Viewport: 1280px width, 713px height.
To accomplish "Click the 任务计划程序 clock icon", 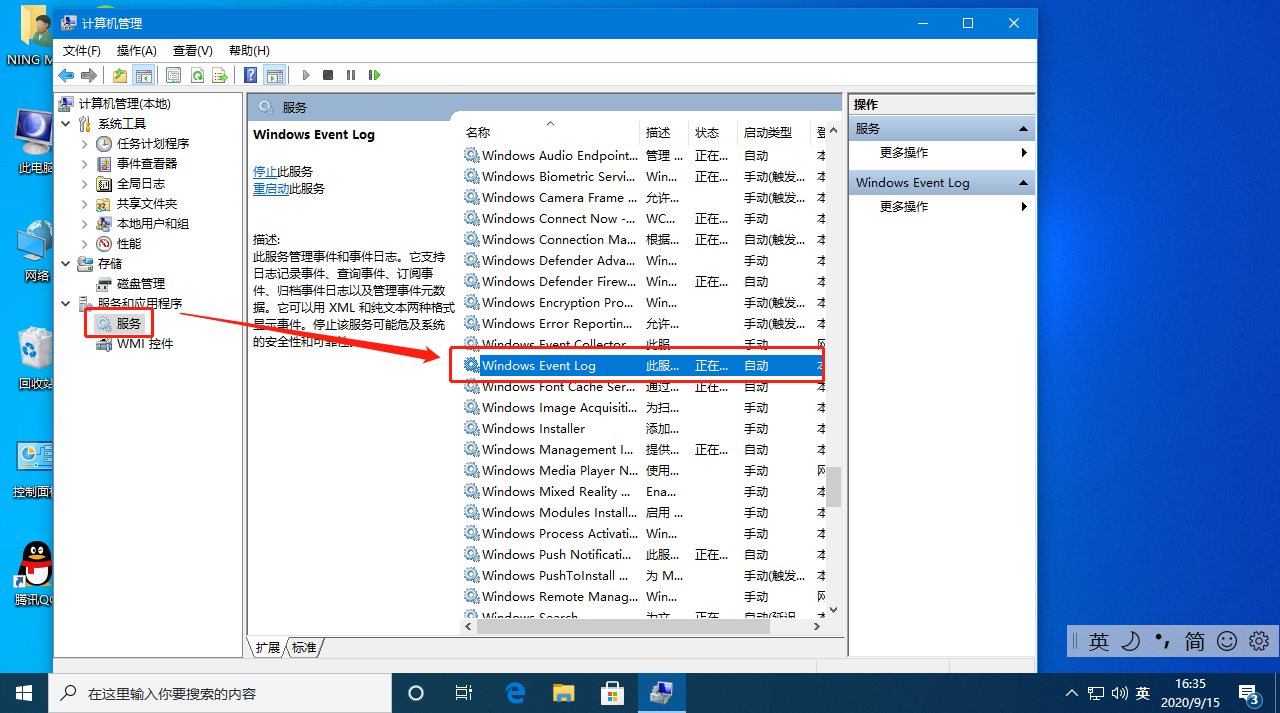I will [104, 144].
